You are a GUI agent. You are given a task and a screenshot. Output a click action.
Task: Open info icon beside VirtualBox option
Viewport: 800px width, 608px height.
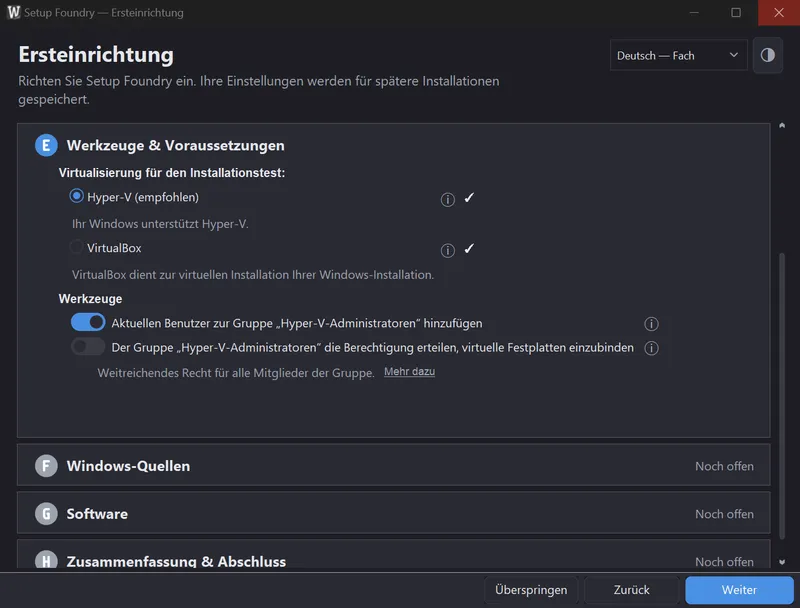(447, 250)
